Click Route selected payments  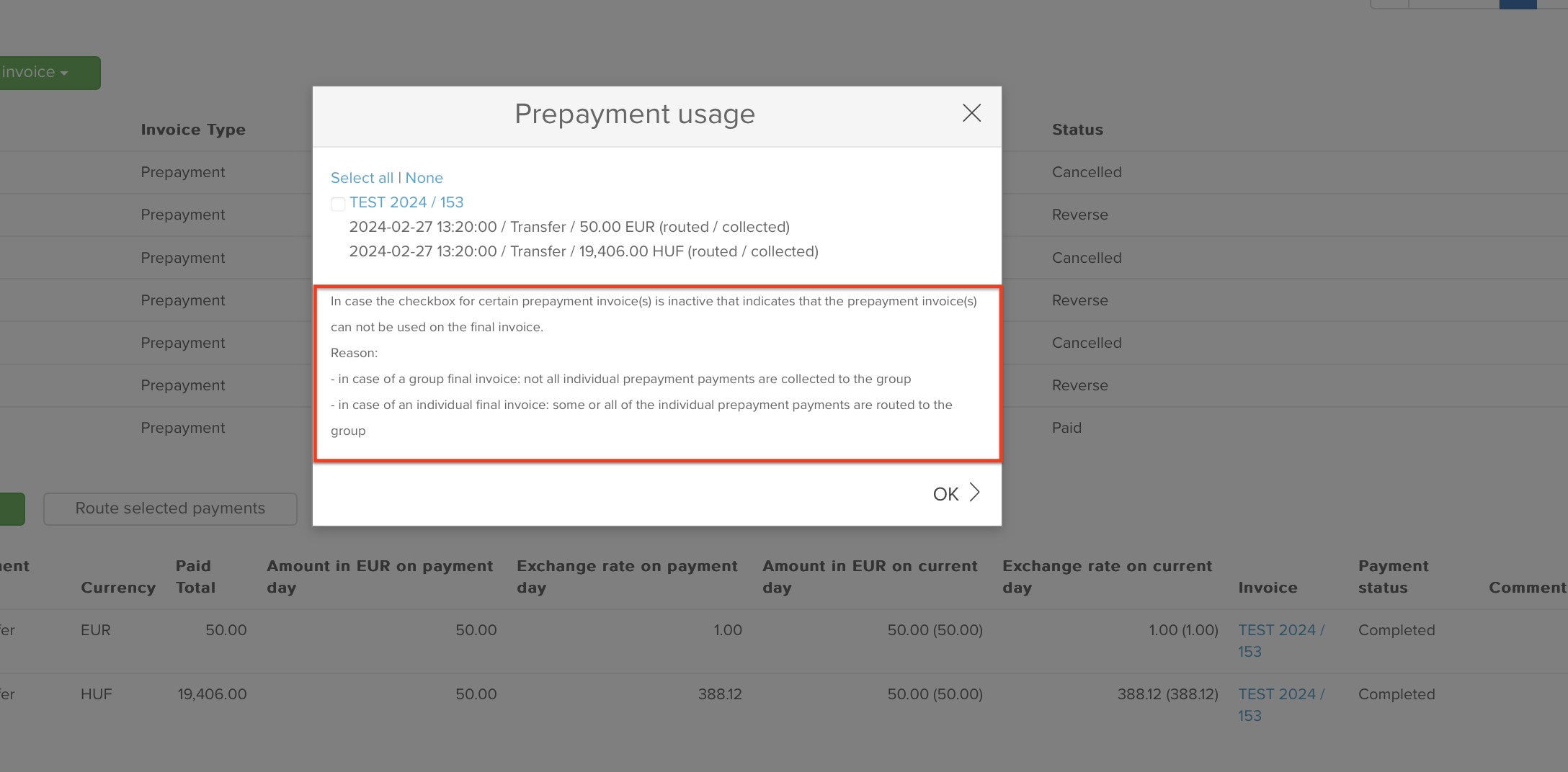pyautogui.click(x=169, y=508)
